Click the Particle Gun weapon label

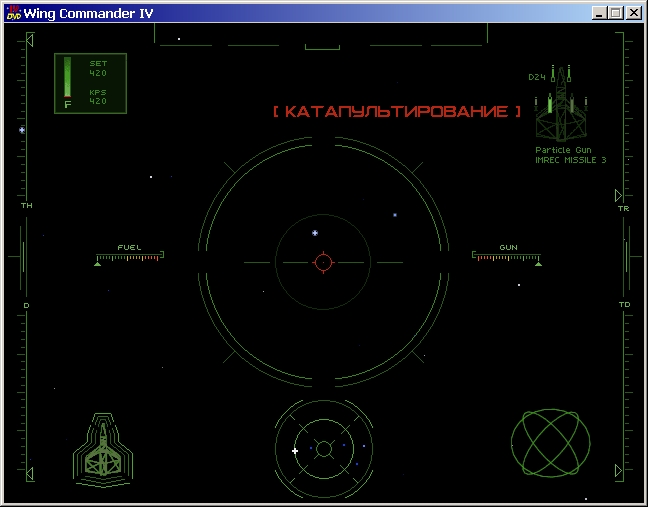563,150
